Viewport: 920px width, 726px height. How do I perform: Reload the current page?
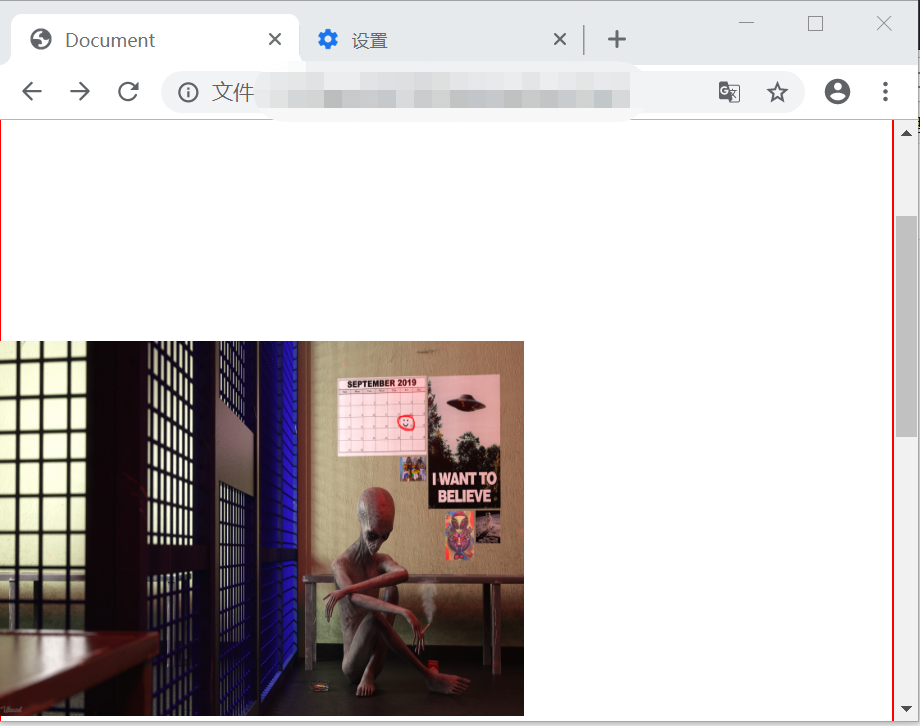[x=128, y=92]
